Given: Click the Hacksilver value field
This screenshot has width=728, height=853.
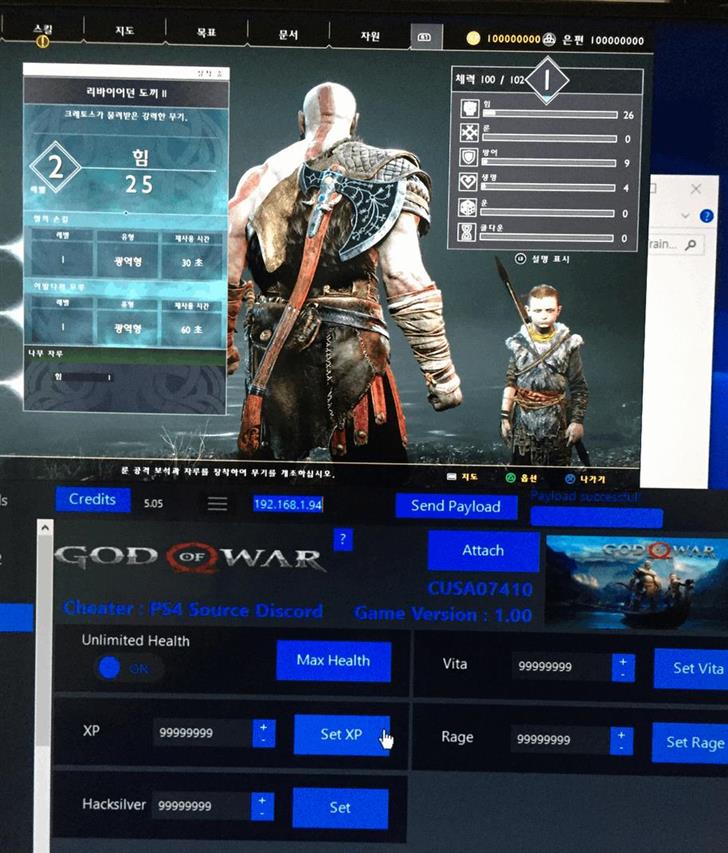Looking at the screenshot, I should click(x=201, y=806).
